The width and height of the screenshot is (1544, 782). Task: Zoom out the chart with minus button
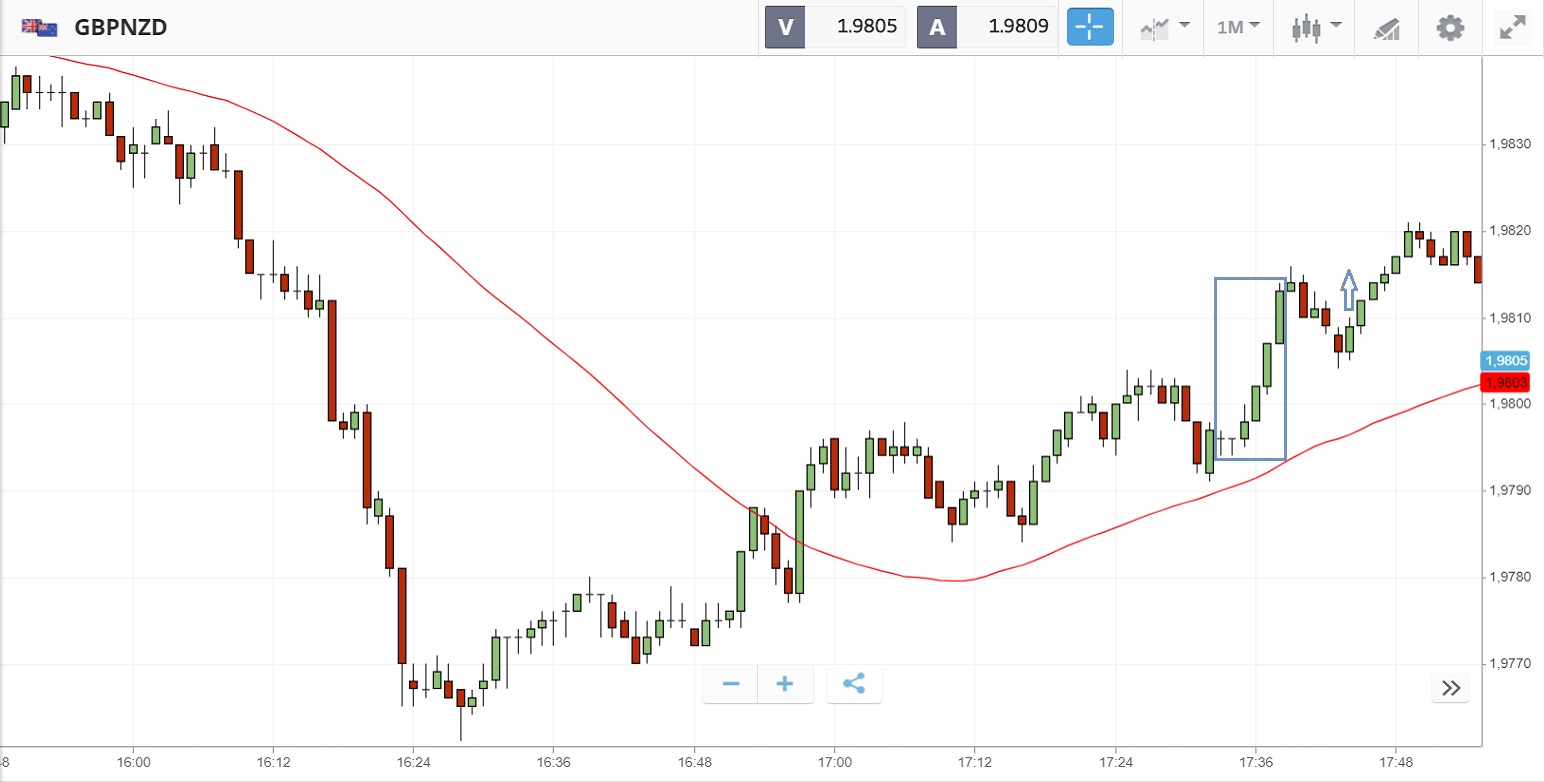pyautogui.click(x=731, y=684)
